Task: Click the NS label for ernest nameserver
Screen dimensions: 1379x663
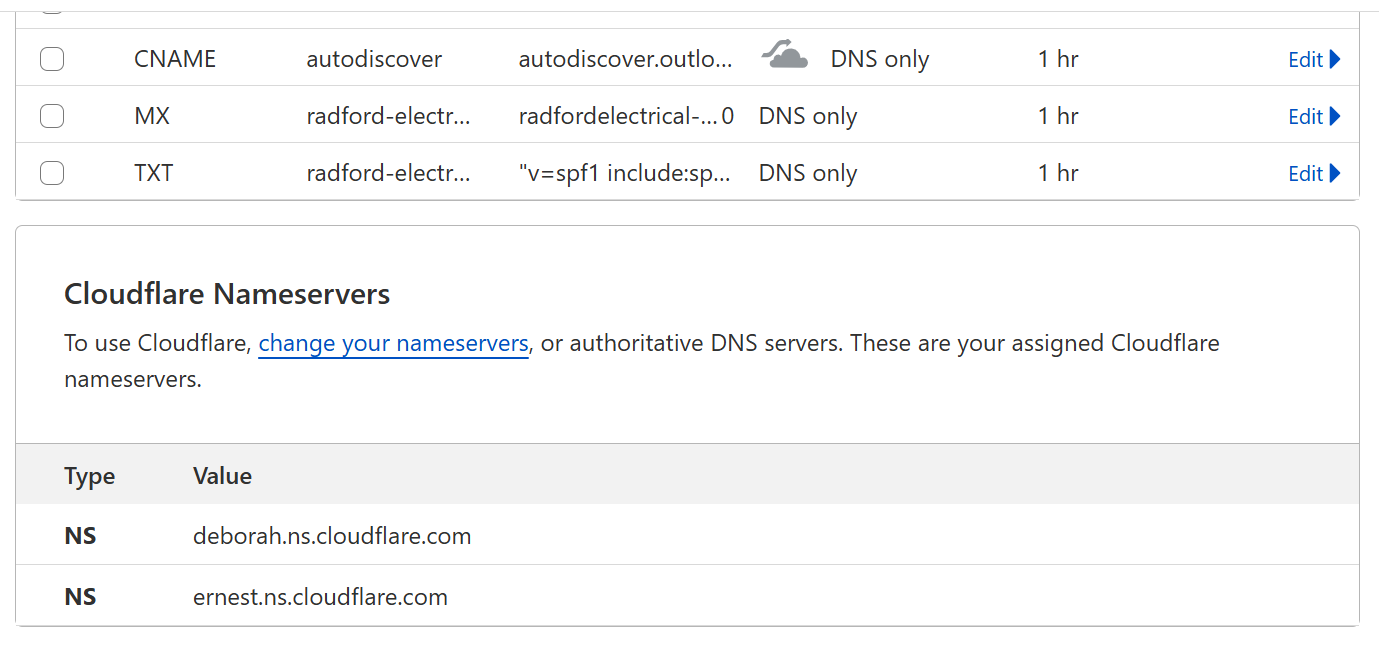Action: tap(80, 597)
